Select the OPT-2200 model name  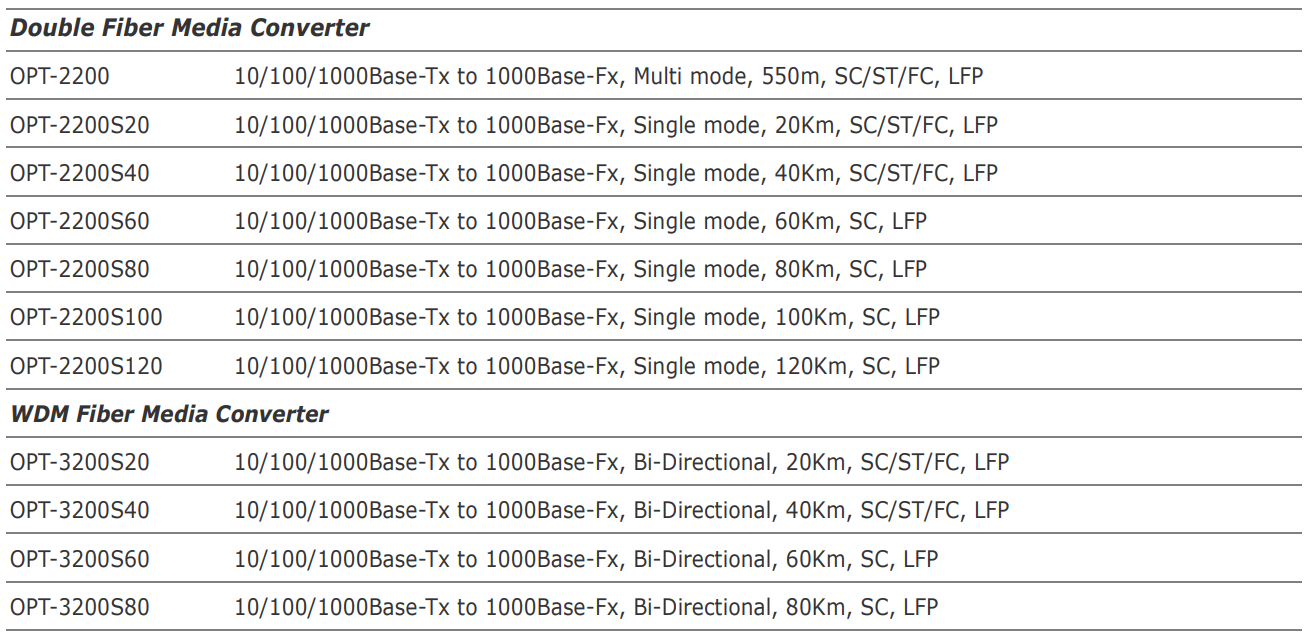59,77
